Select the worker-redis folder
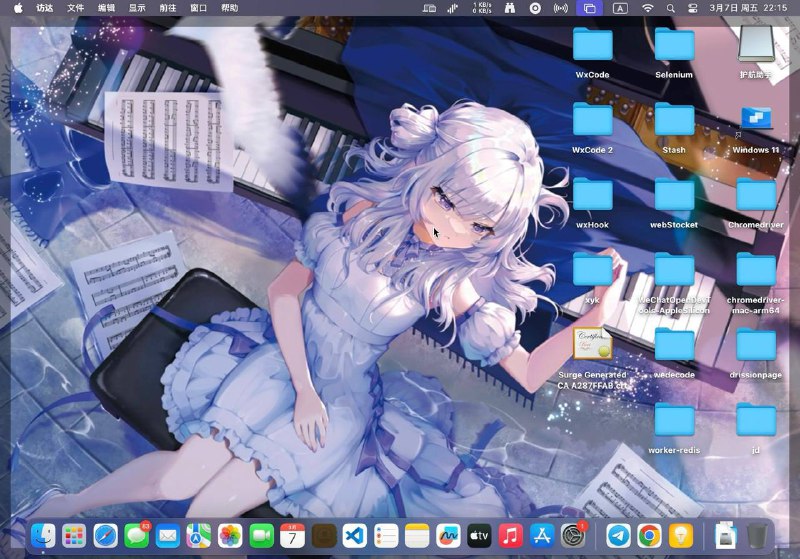 click(x=674, y=419)
